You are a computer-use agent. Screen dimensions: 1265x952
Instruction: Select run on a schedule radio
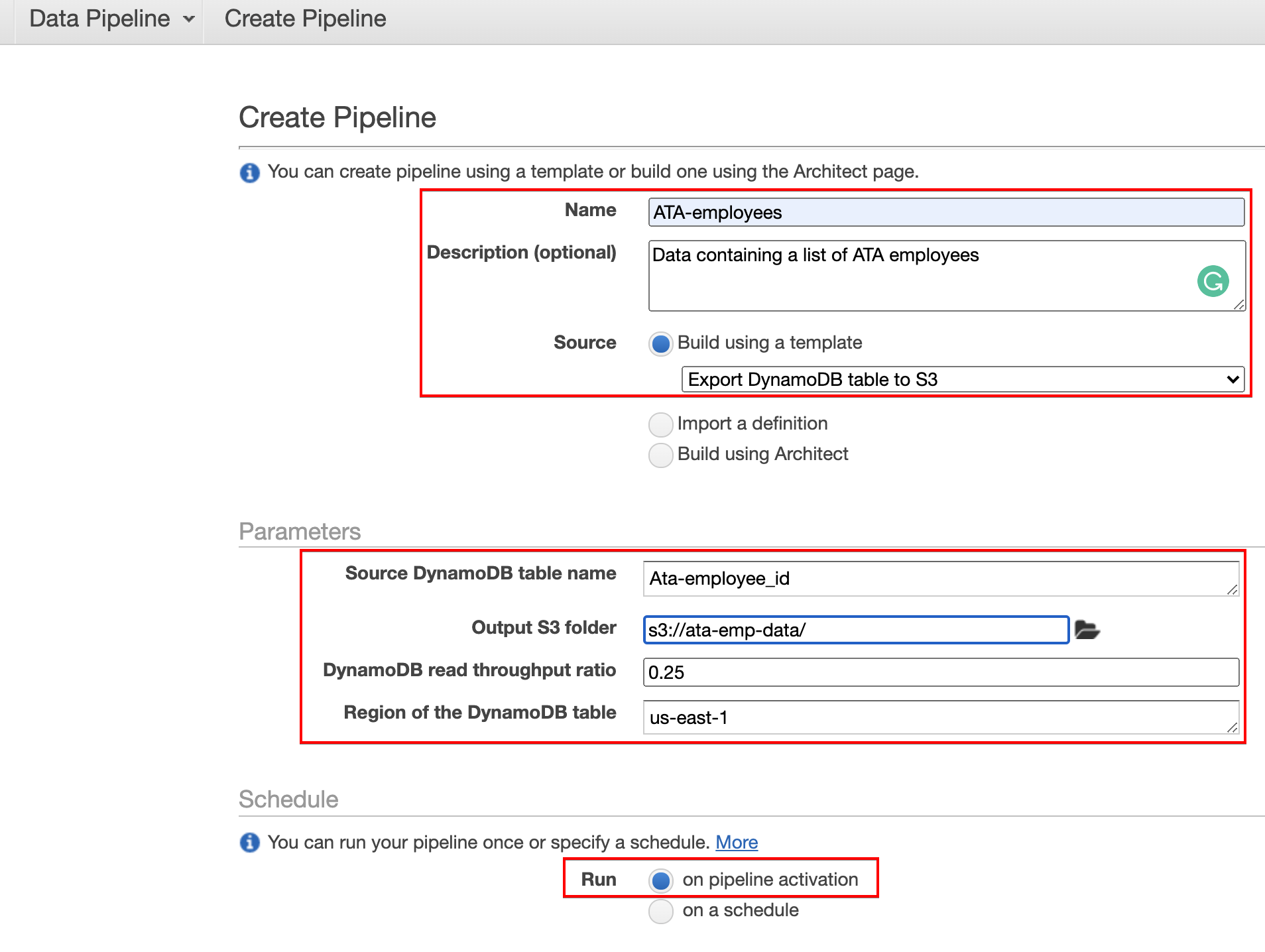point(660,911)
